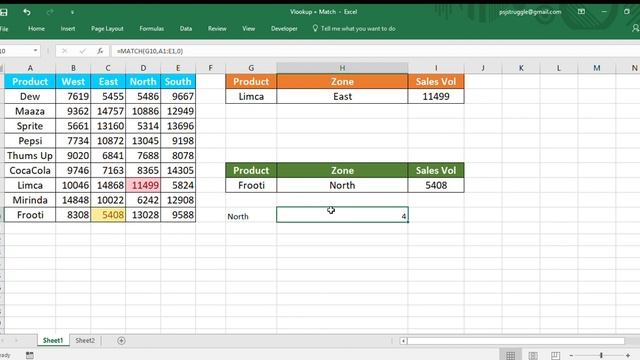
Task: Select cell with value 13696
Action: pos(178,126)
